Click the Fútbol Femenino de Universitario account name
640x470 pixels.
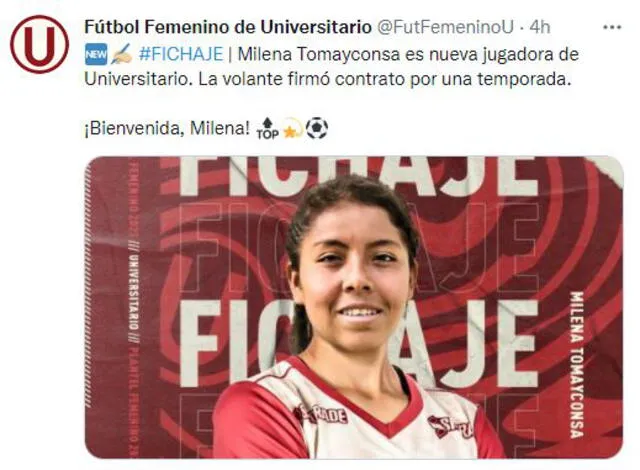[x=228, y=27]
